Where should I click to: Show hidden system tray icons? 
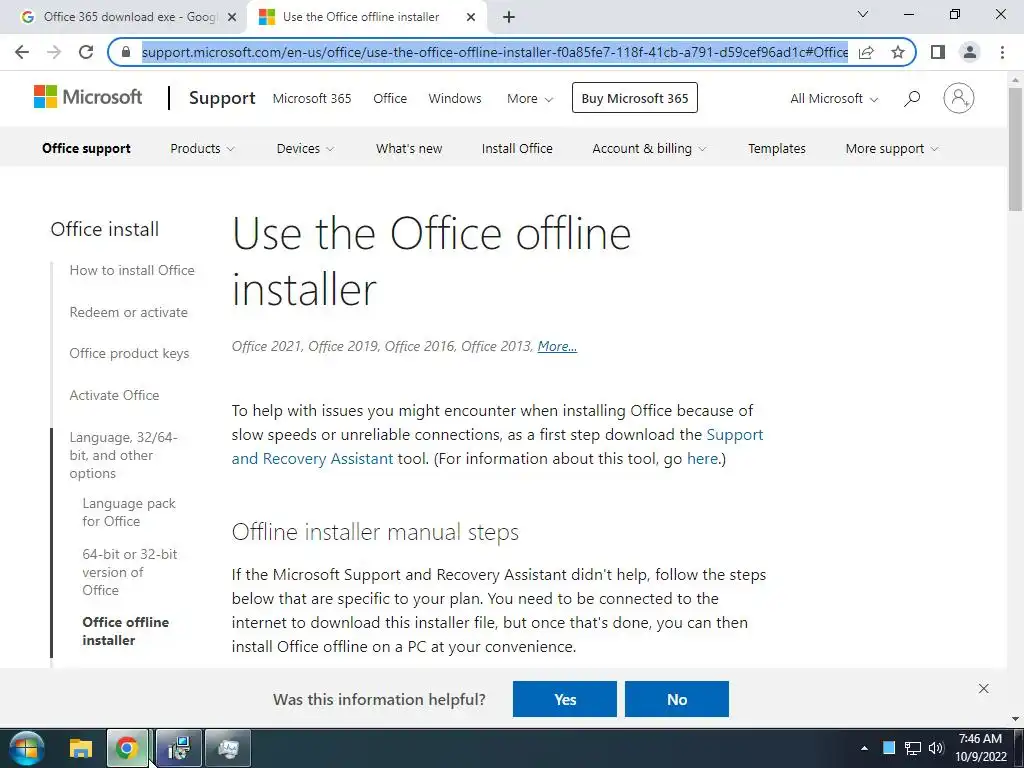864,748
